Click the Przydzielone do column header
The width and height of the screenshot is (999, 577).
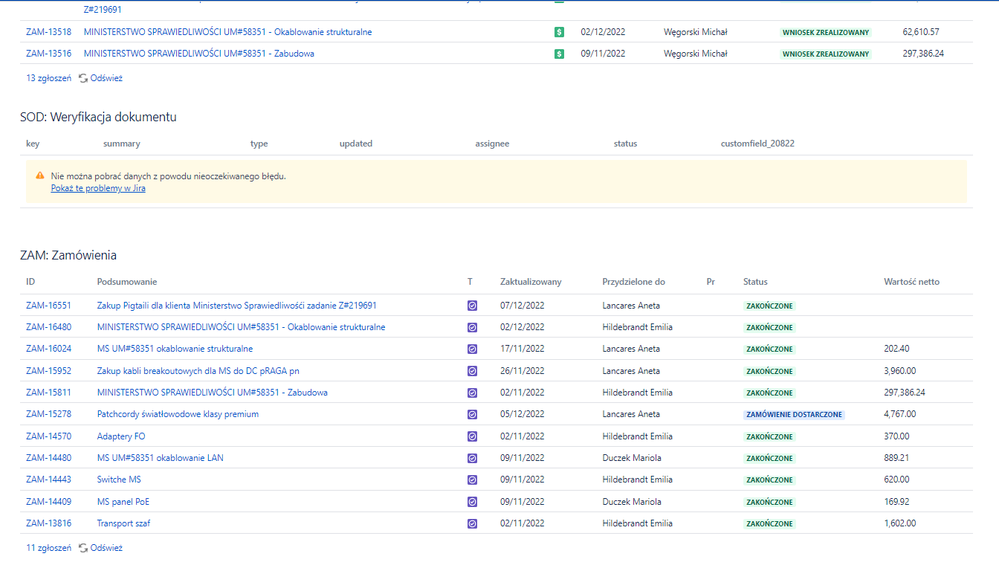pyautogui.click(x=633, y=282)
